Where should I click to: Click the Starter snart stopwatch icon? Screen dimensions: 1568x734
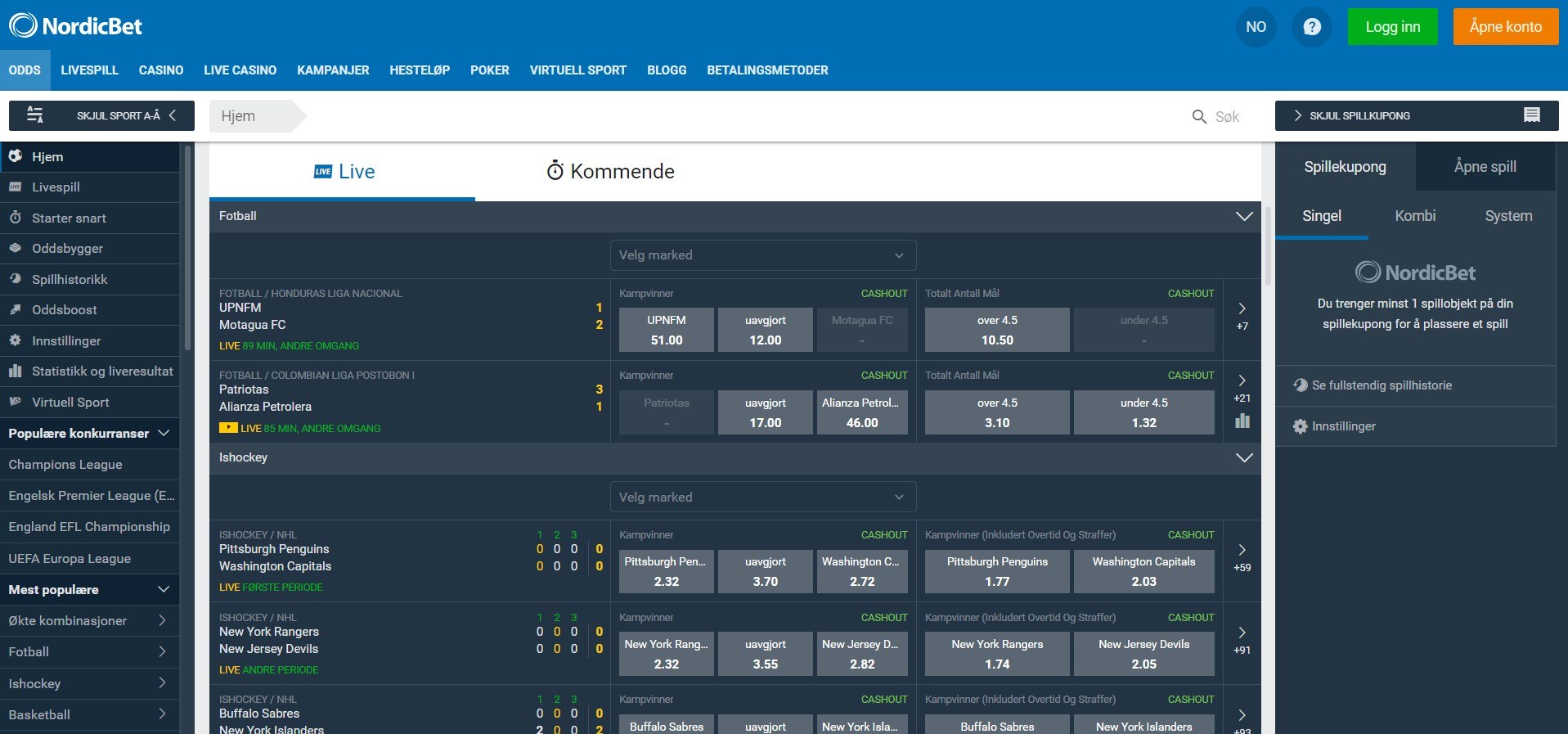tap(16, 218)
